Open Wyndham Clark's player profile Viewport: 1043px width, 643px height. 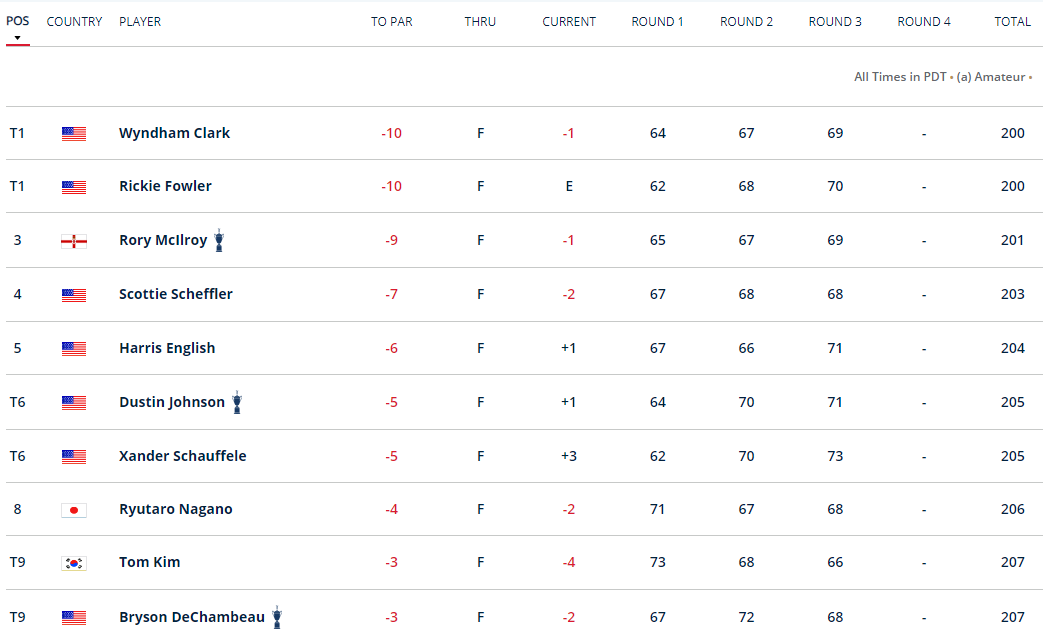tap(174, 133)
